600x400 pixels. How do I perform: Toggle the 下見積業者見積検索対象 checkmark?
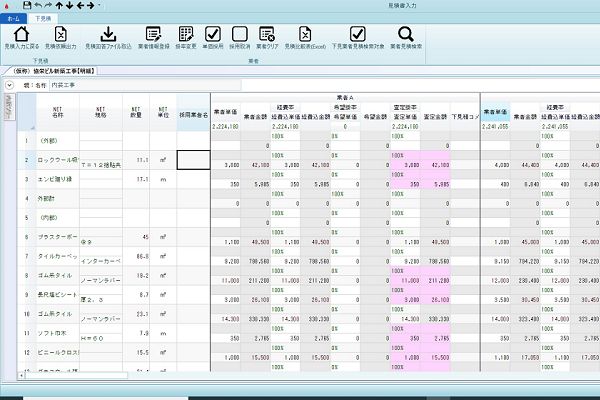click(x=358, y=34)
